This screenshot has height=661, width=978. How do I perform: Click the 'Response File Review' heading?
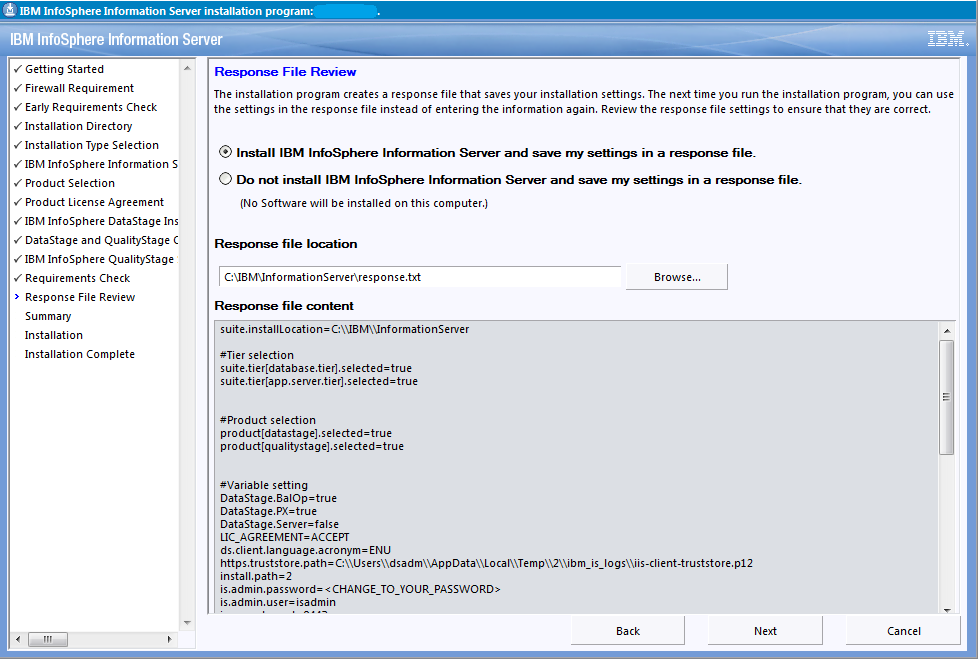click(285, 72)
